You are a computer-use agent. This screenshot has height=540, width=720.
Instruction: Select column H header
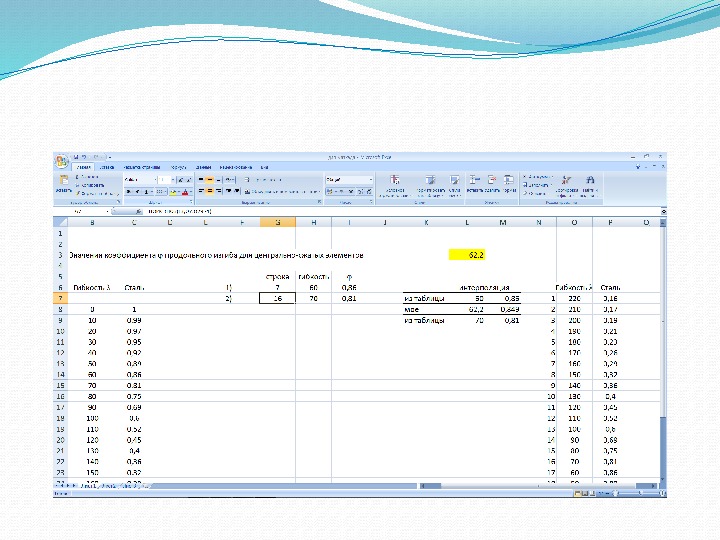tap(314, 222)
